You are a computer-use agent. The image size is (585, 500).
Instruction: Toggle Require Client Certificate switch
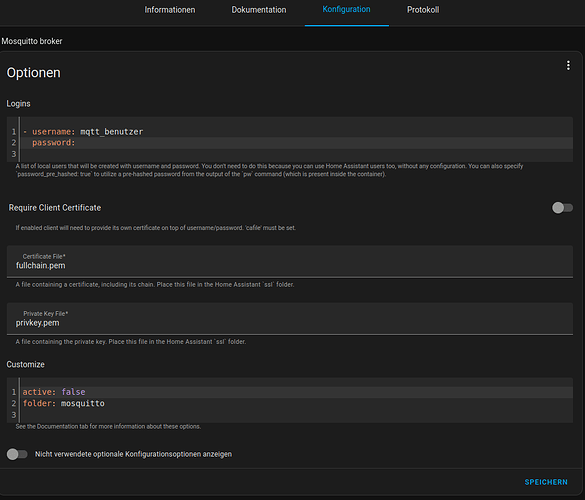[x=562, y=208]
